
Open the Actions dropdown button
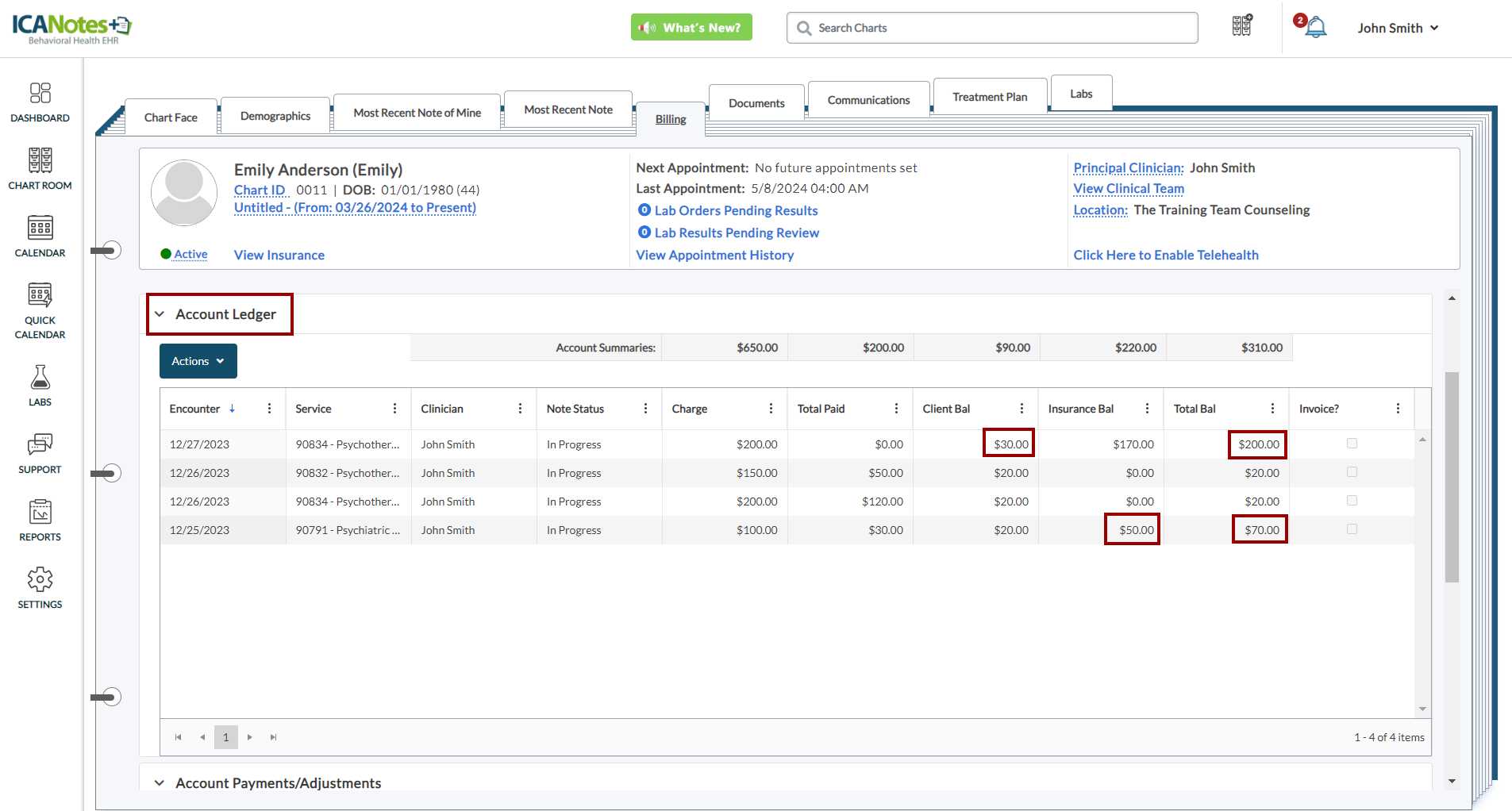(198, 361)
